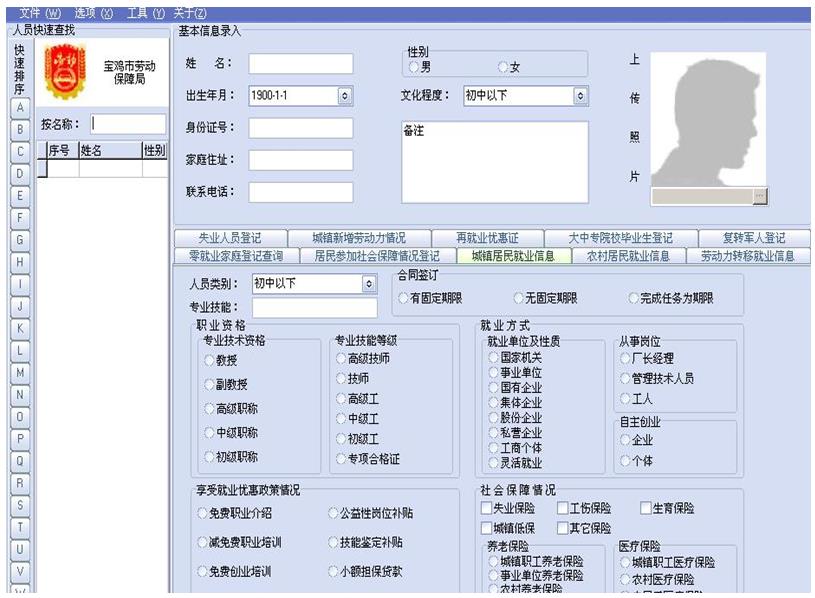Click the T quick-sort letter button
The height and width of the screenshot is (598, 815).
click(x=20, y=527)
